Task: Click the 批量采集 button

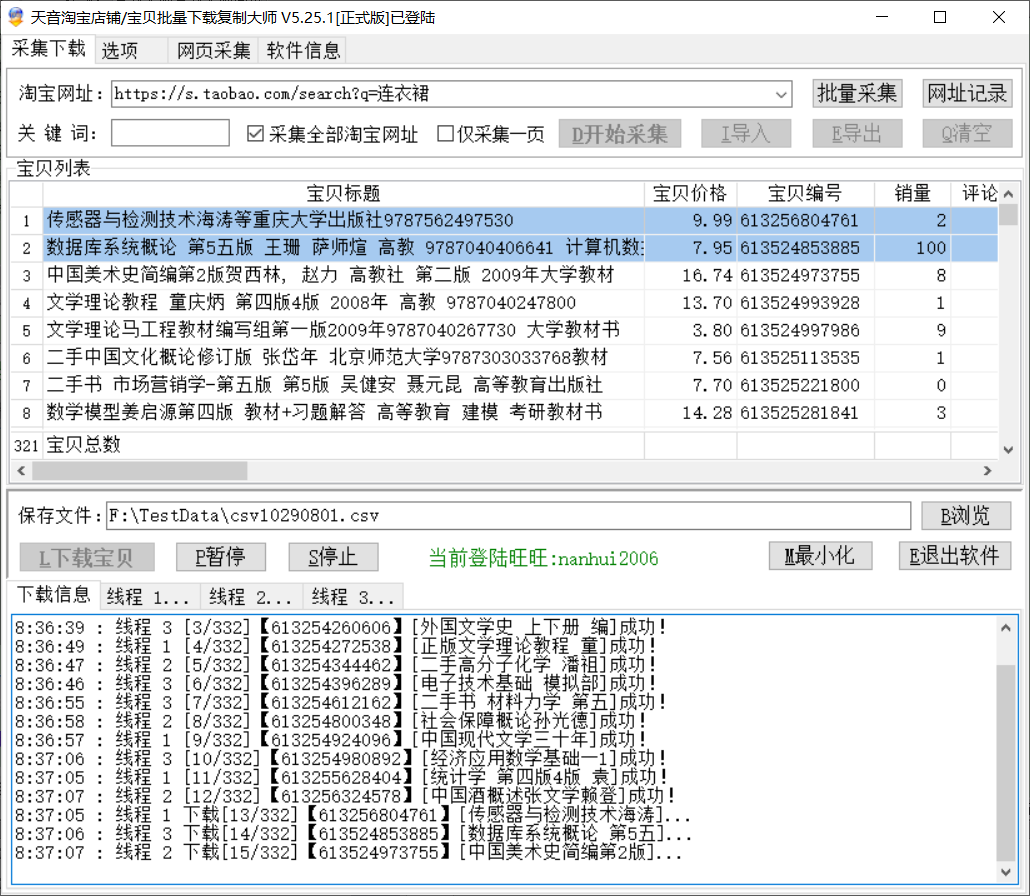Action: click(x=857, y=94)
